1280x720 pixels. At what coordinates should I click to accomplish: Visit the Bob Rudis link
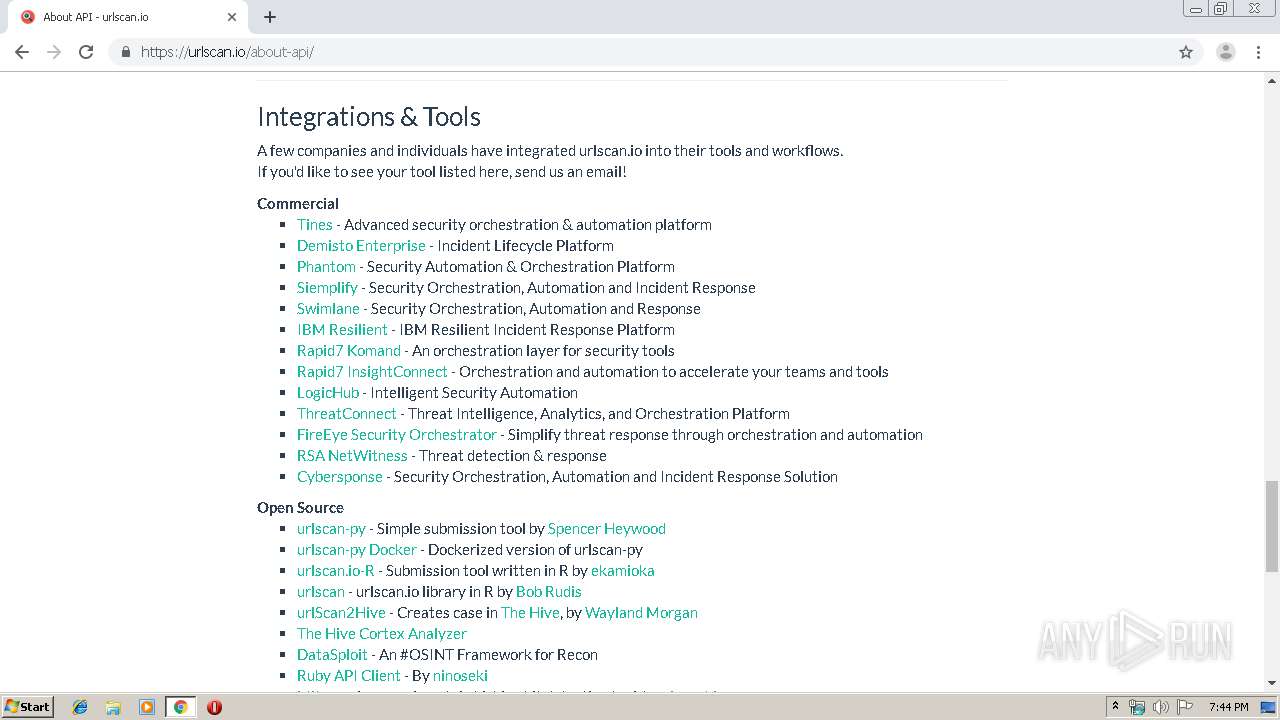[549, 592]
